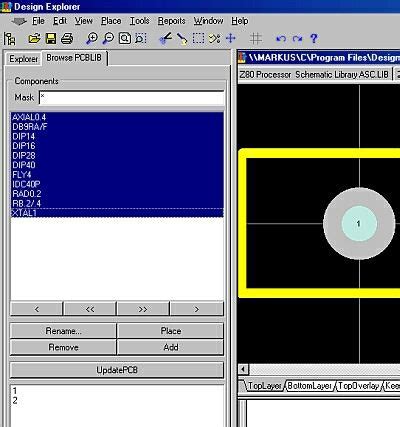Select XTAL1 in the component list

pyautogui.click(x=117, y=213)
